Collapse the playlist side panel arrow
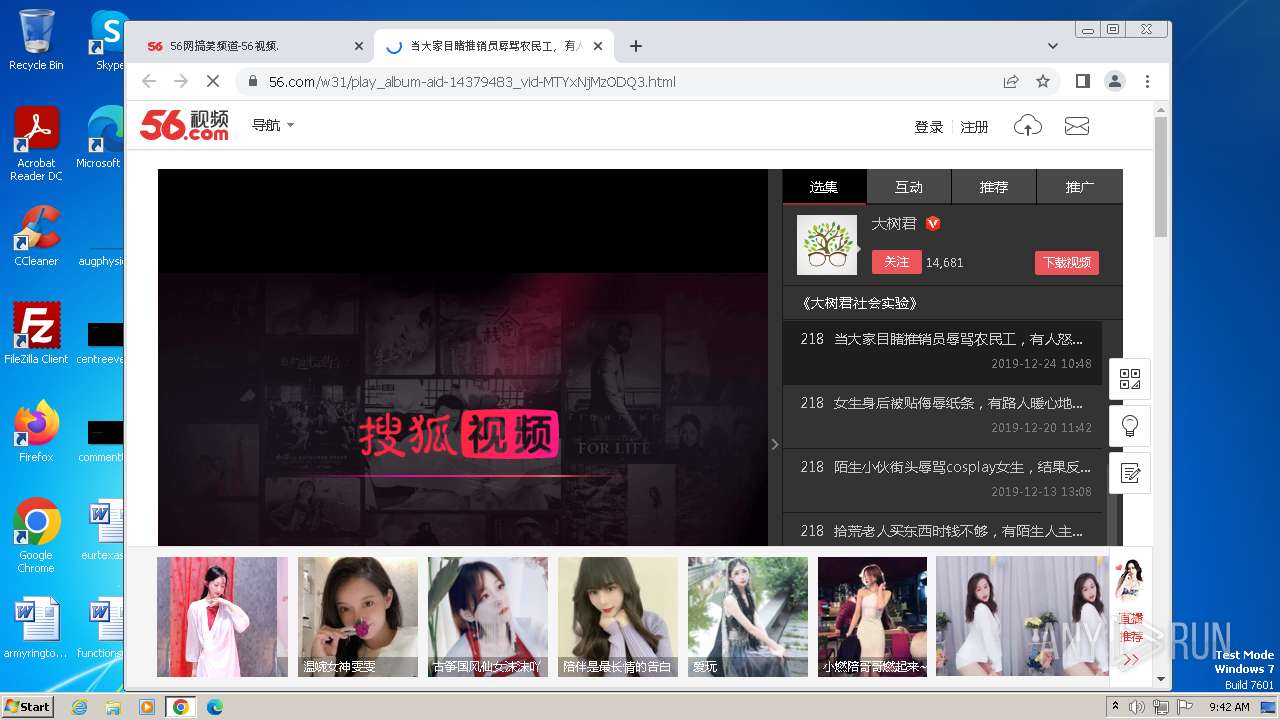This screenshot has width=1280, height=720. pyautogui.click(x=774, y=444)
